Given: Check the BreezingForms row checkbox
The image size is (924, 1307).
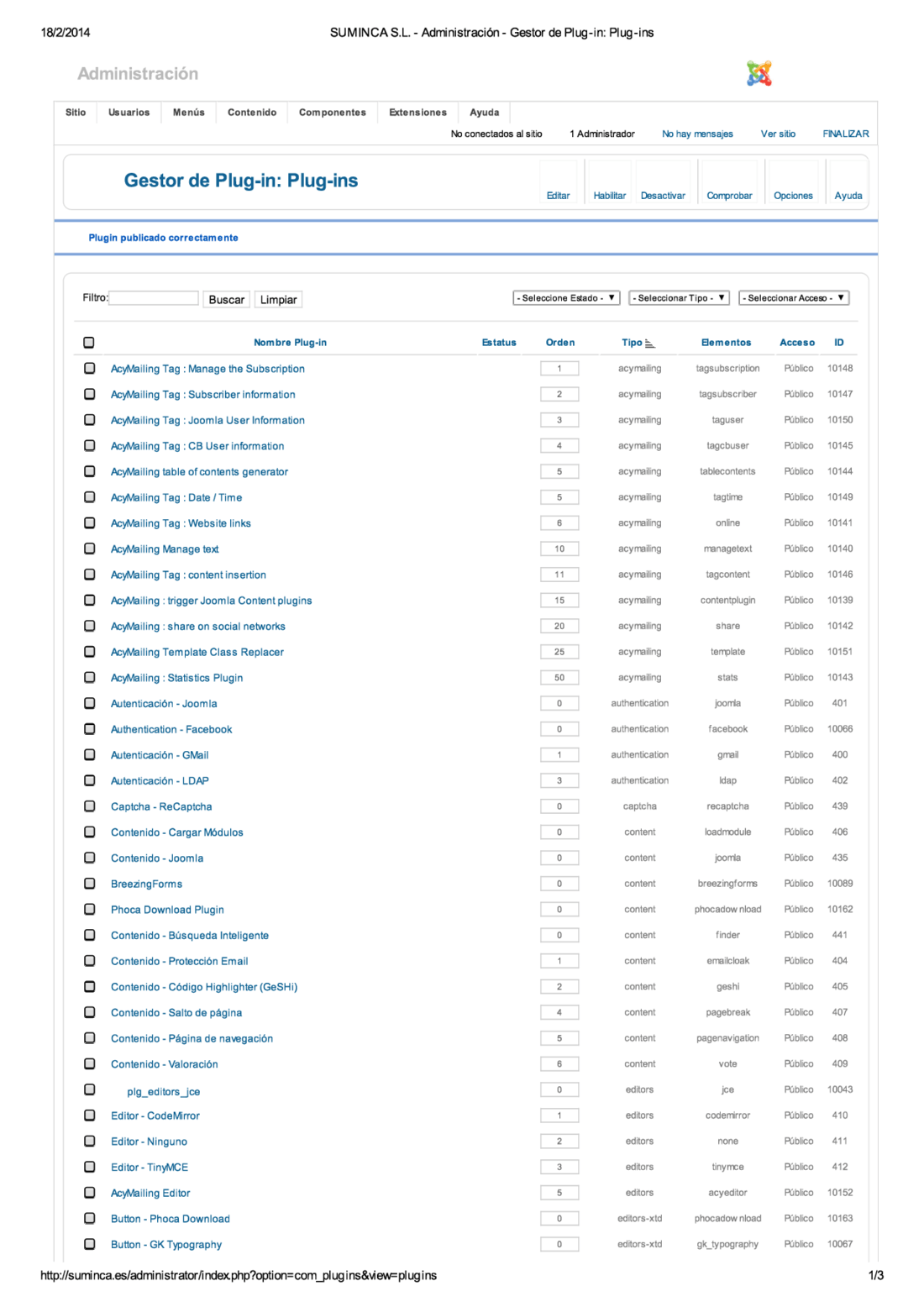Looking at the screenshot, I should click(x=89, y=884).
